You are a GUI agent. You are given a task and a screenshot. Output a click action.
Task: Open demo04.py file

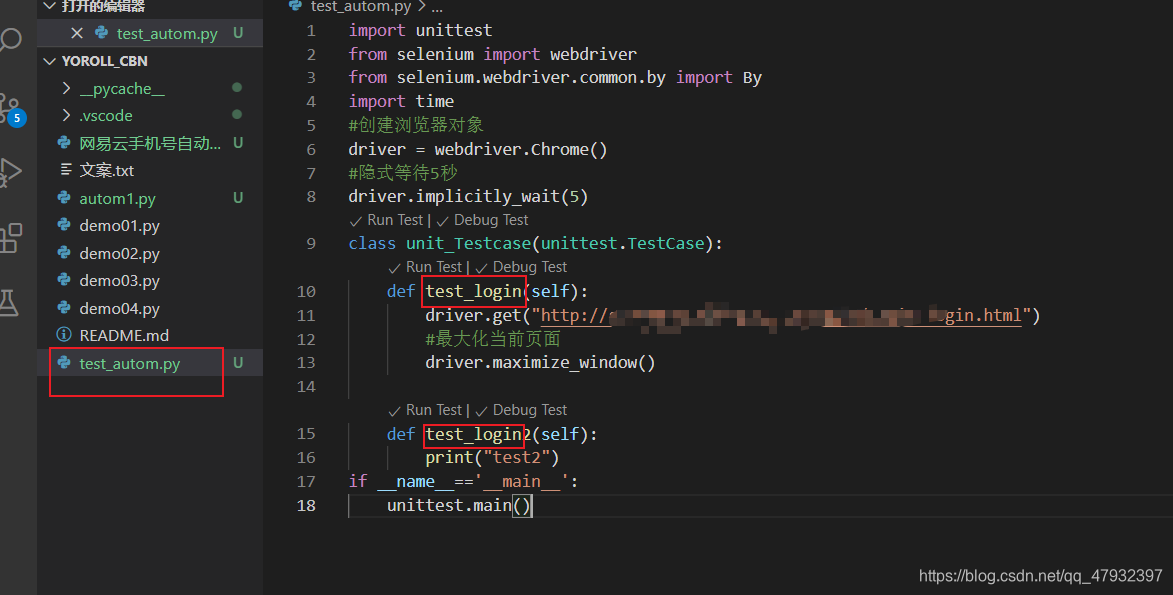pos(119,308)
